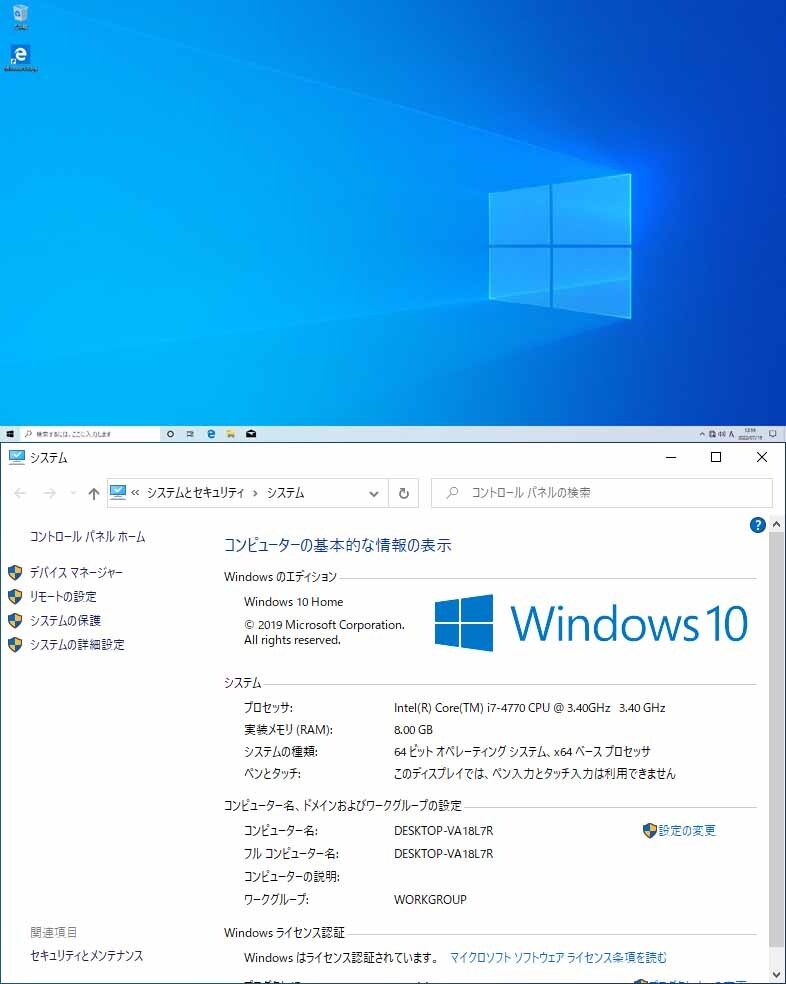786x984 pixels.
Task: Open the address bar history dropdown
Action: [374, 493]
